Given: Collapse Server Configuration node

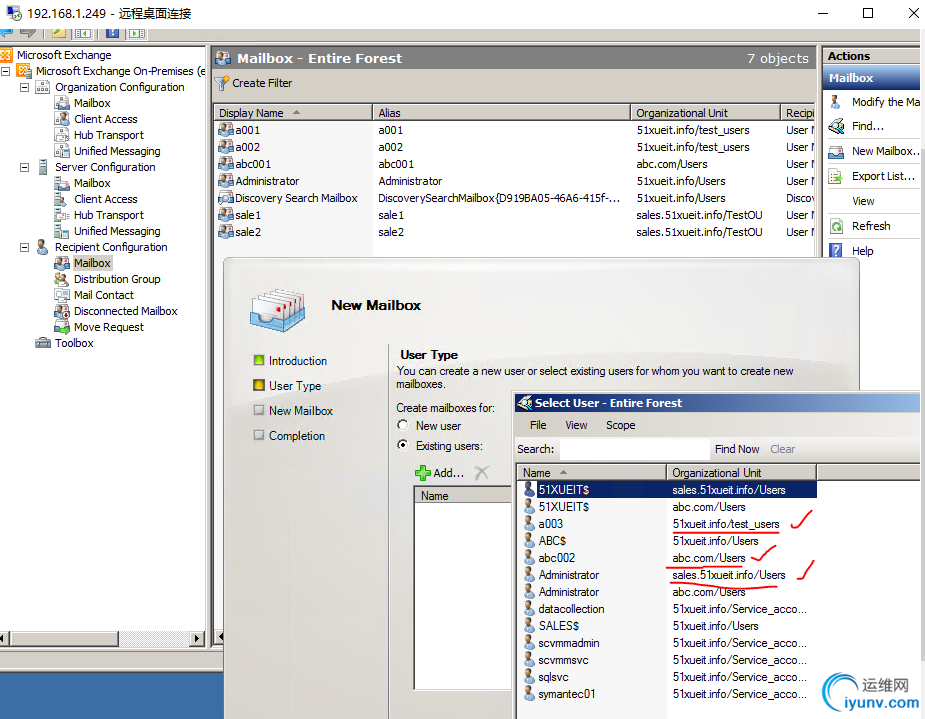Looking at the screenshot, I should coord(25,168).
